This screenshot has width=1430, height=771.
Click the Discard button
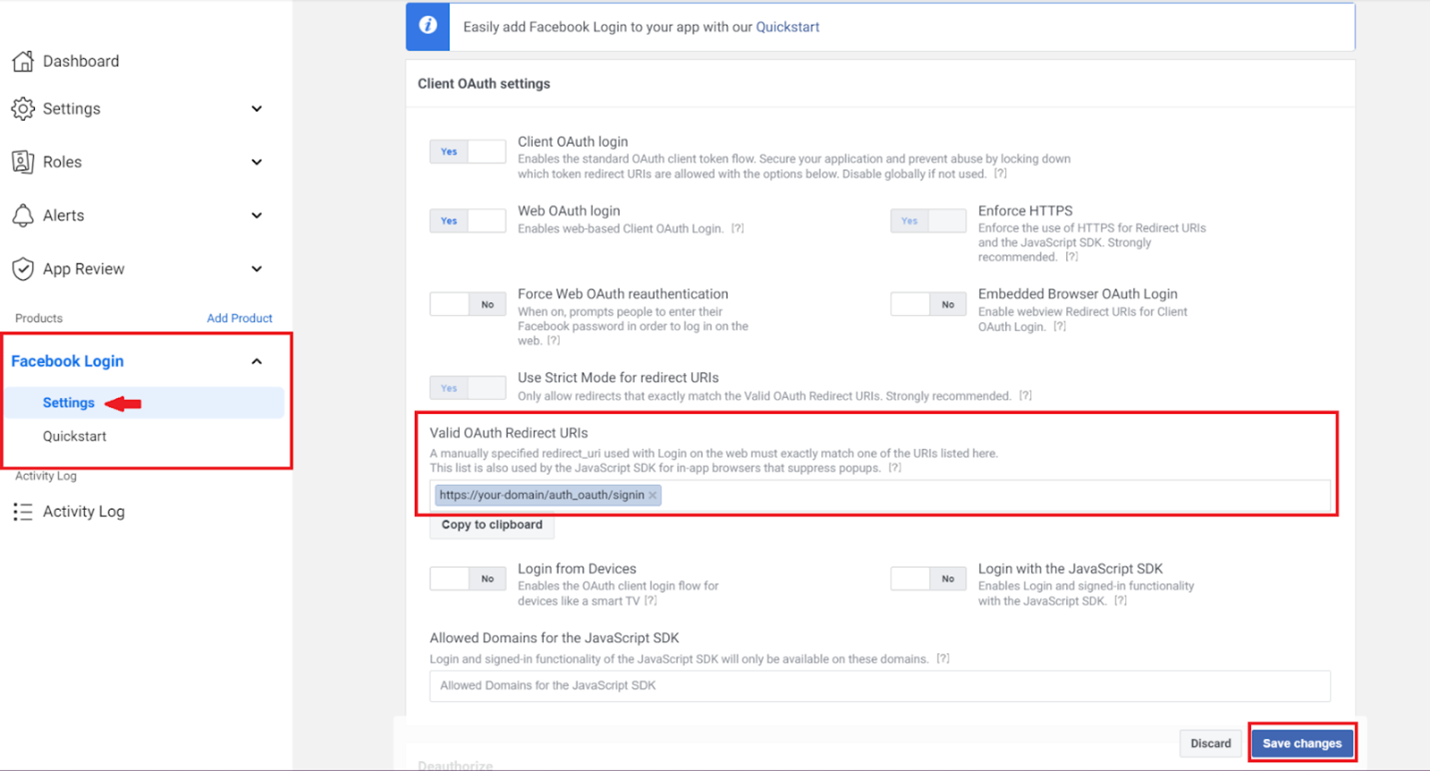1211,744
